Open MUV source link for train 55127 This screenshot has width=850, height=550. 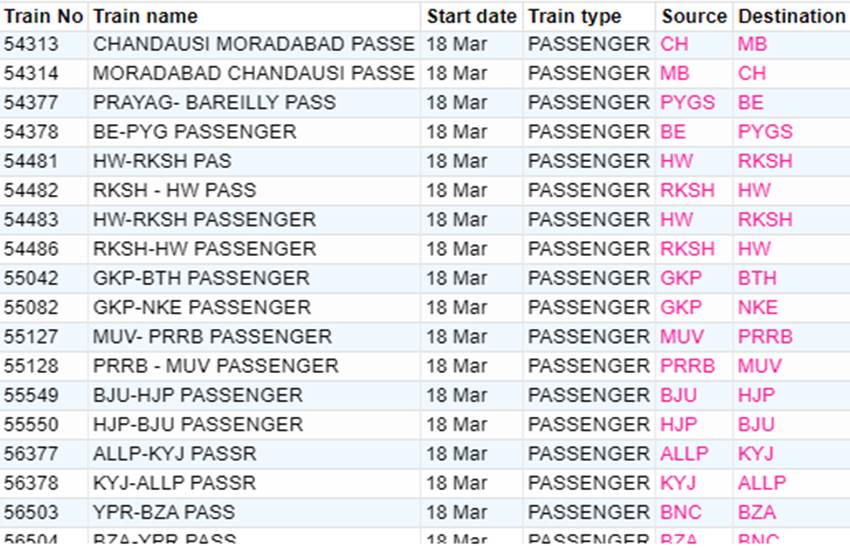pyautogui.click(x=682, y=337)
